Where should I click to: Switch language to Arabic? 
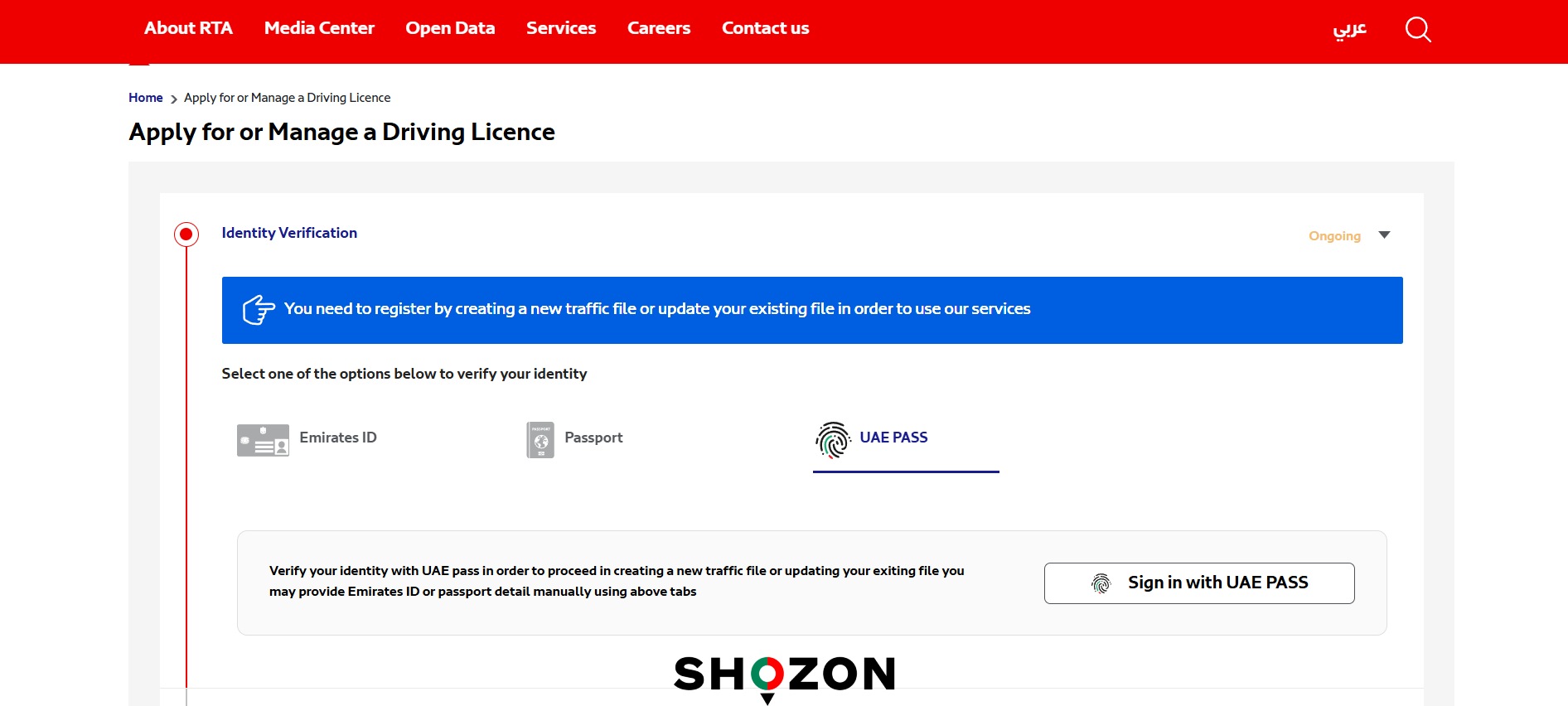[x=1349, y=30]
